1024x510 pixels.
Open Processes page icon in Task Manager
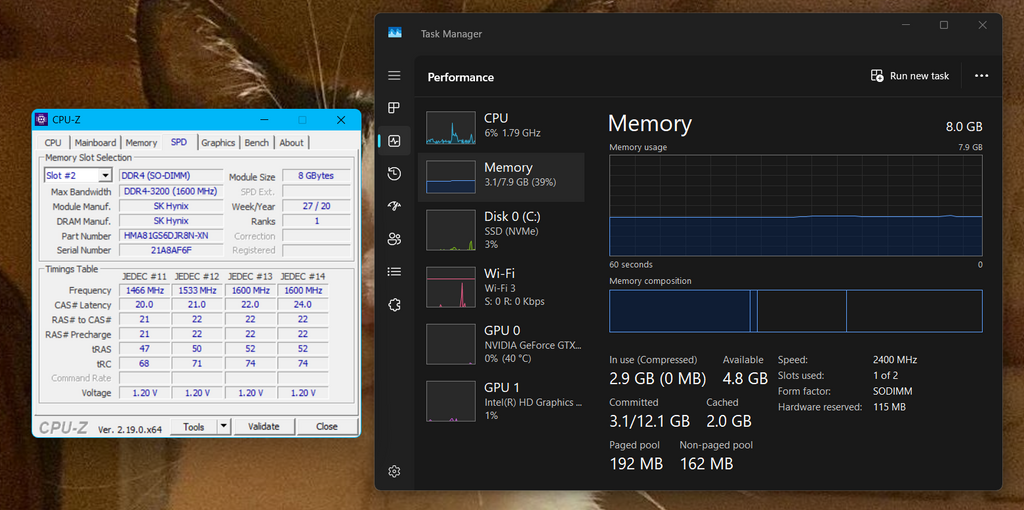pyautogui.click(x=394, y=108)
